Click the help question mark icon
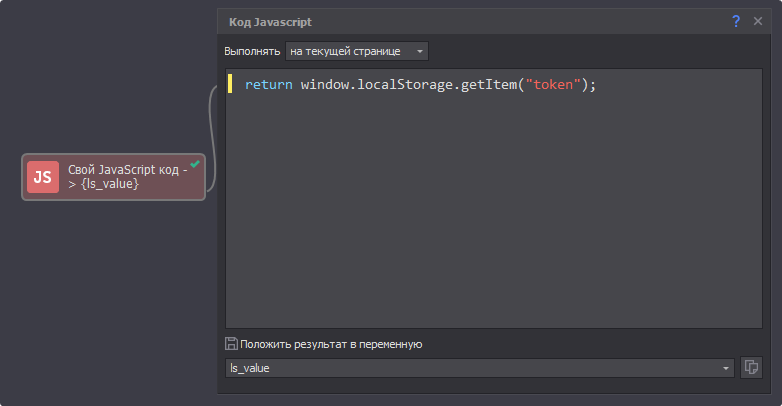 [737, 21]
